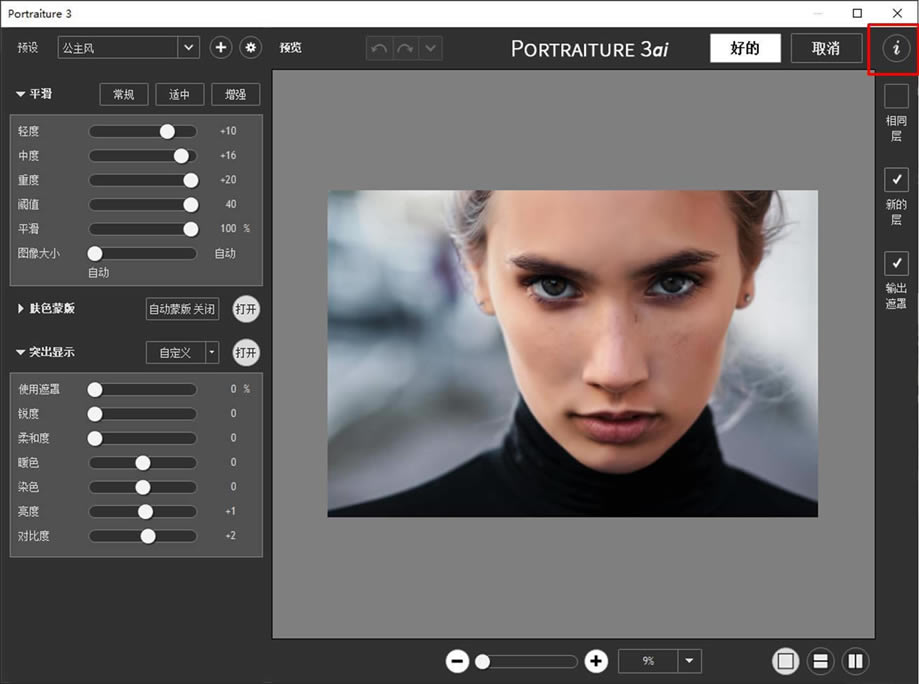Select single-view preview layout icon

pos(785,661)
